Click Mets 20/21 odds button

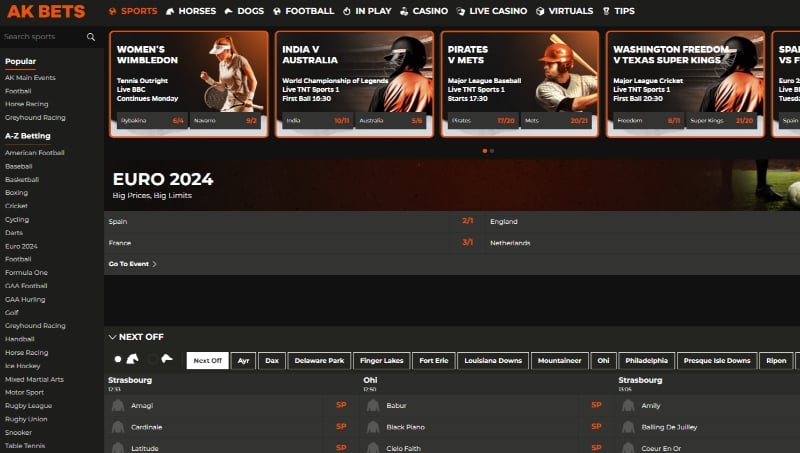(556, 121)
